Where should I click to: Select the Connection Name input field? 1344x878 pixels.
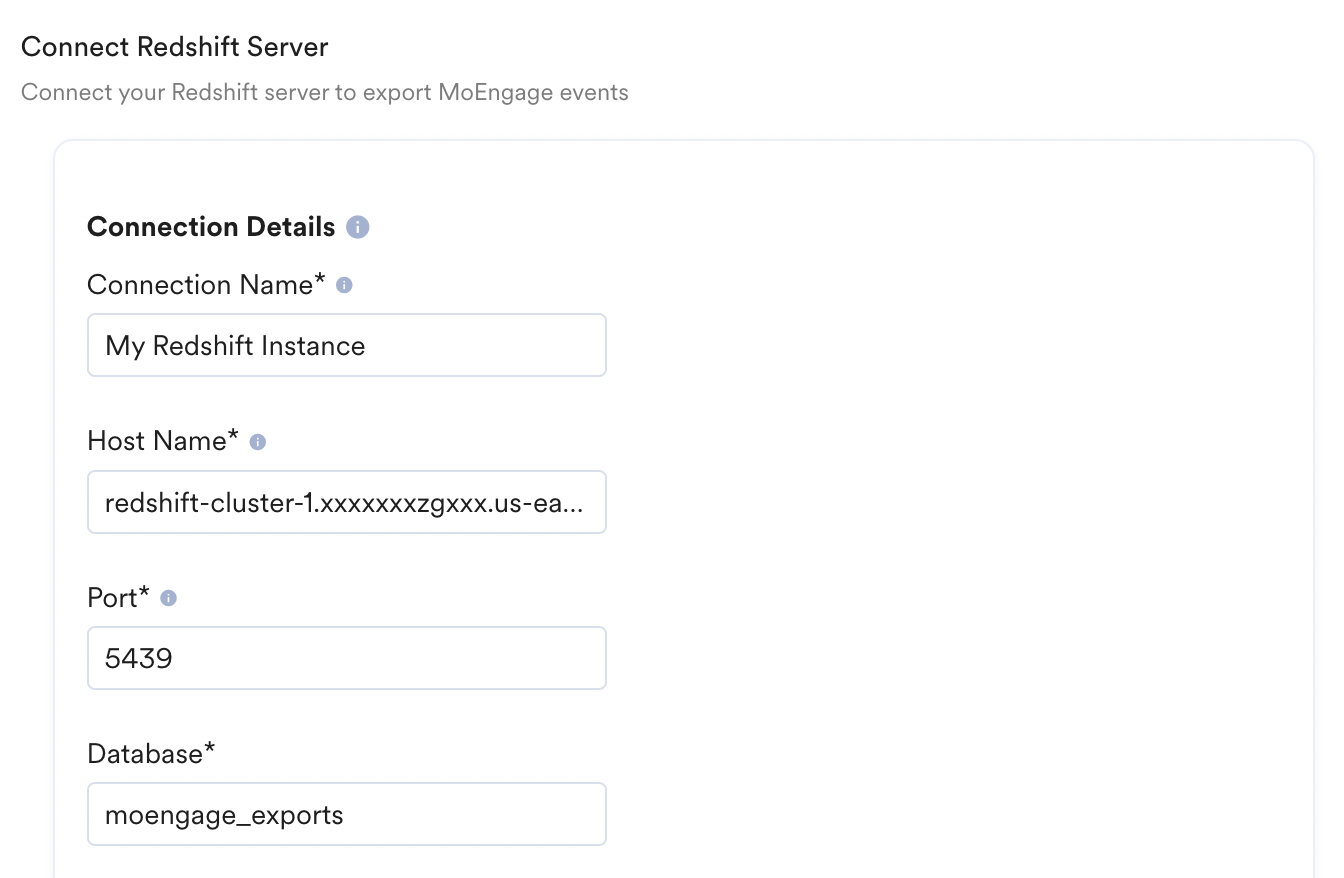pyautogui.click(x=346, y=345)
